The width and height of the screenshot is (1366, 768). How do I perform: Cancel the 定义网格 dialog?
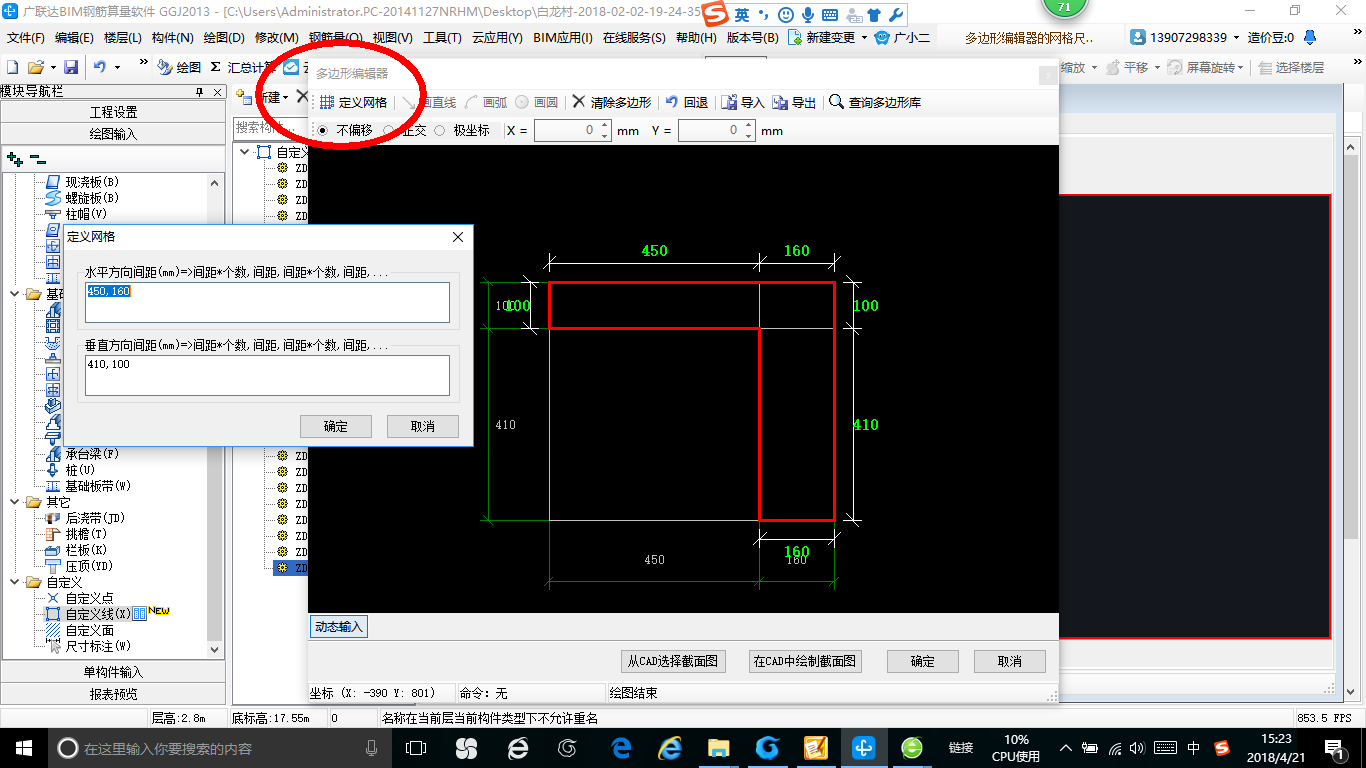(423, 426)
